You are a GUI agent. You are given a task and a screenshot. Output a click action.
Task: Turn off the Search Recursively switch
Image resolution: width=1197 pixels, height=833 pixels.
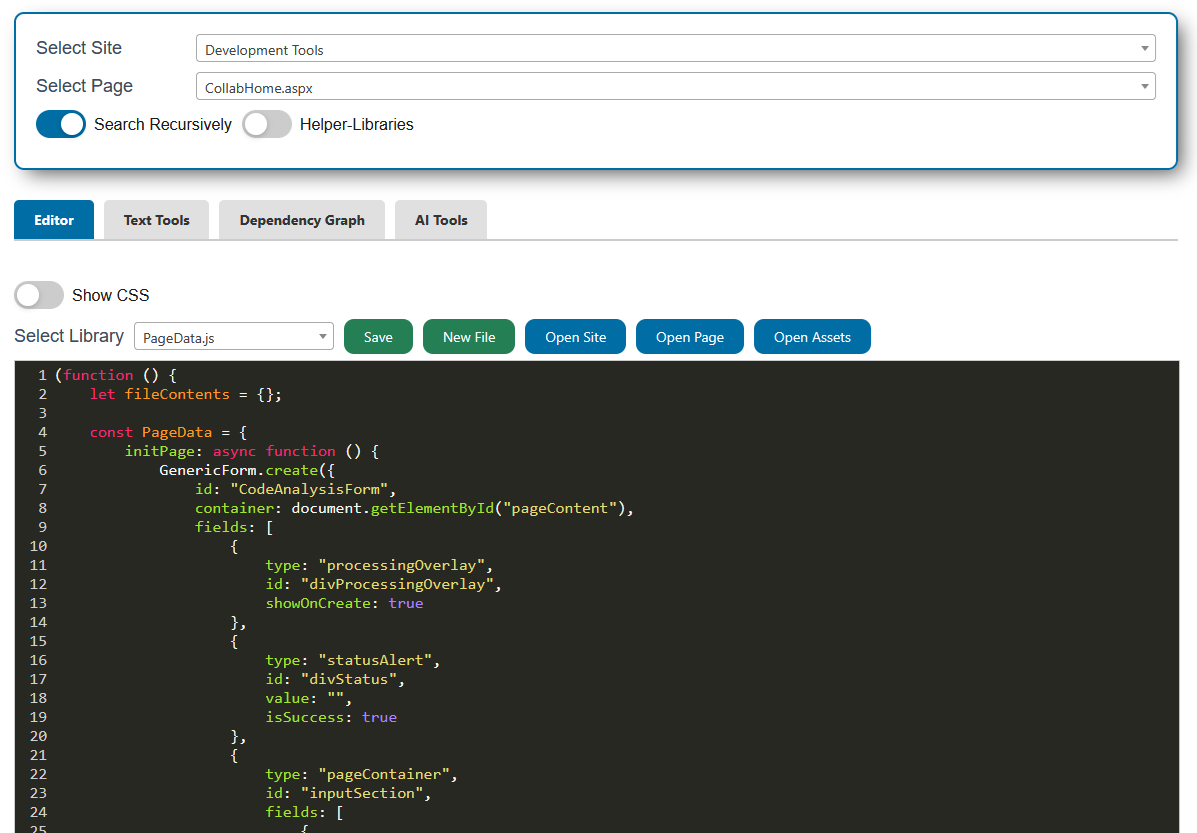click(61, 124)
